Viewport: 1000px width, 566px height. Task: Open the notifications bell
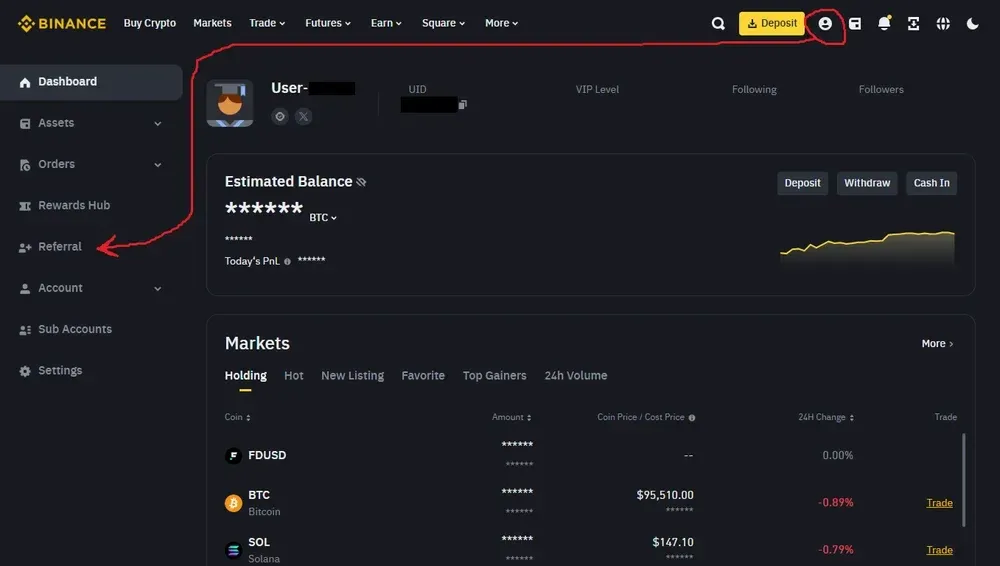pyautogui.click(x=884, y=24)
